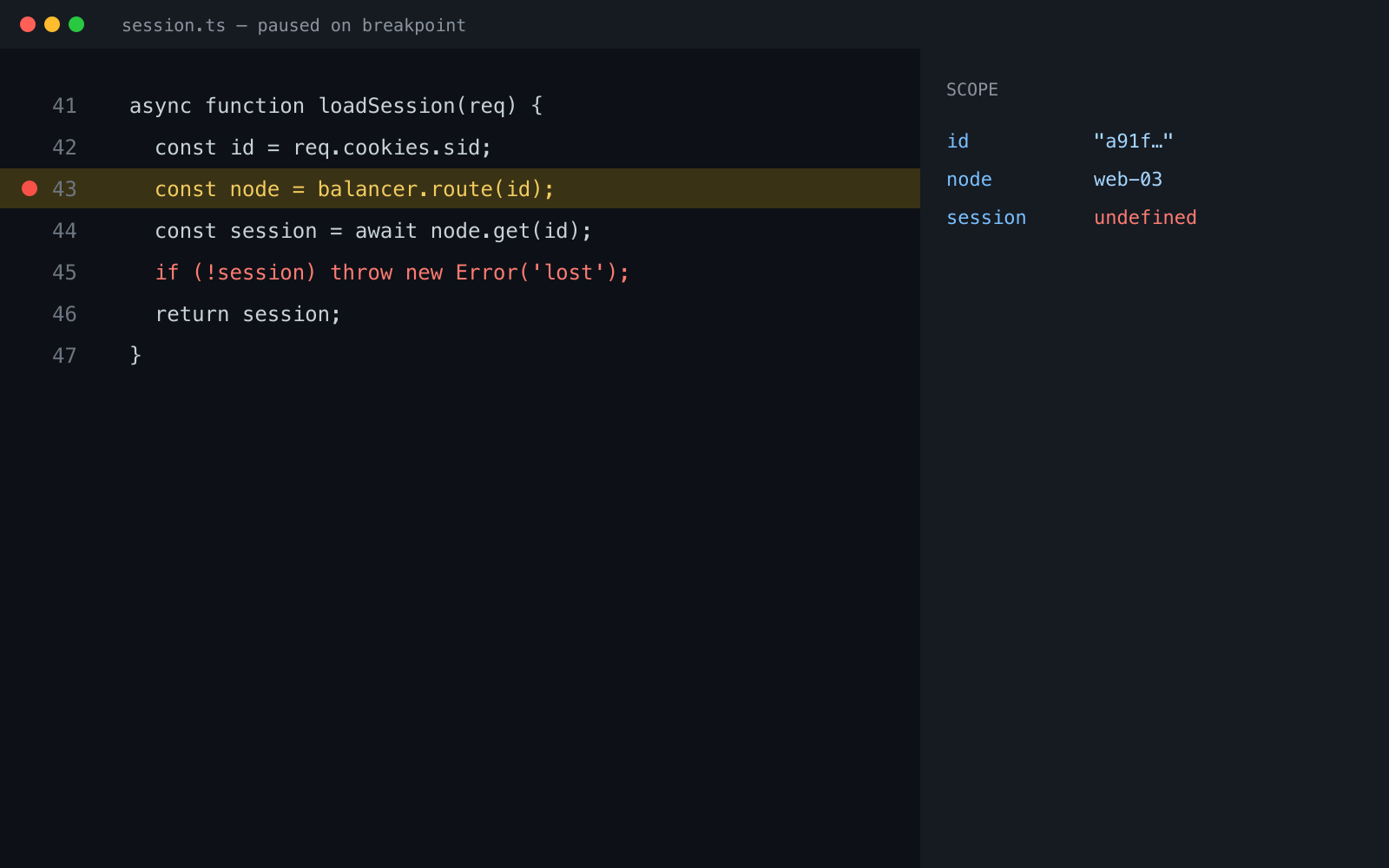Click line number 41 in the gutter

pos(64,106)
